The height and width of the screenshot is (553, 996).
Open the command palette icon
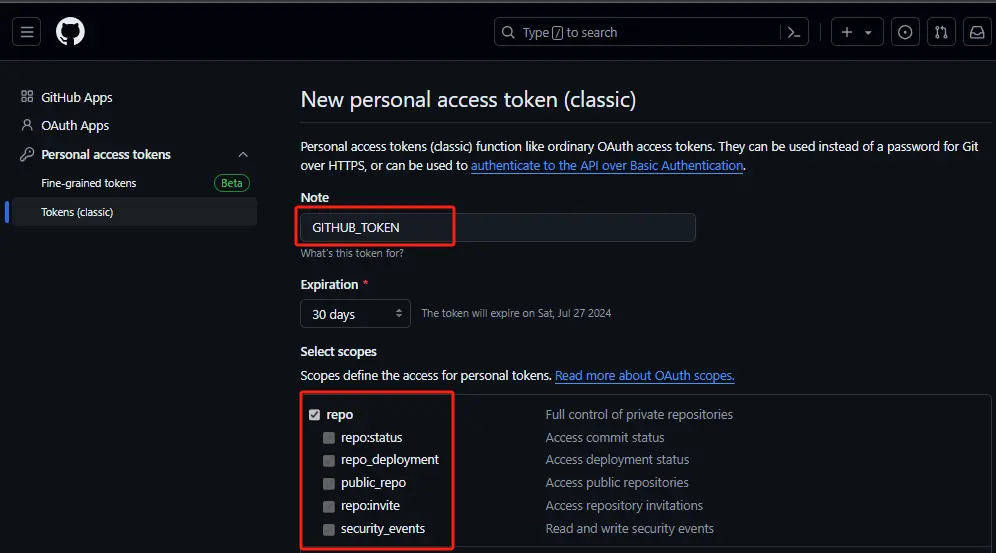pos(794,32)
